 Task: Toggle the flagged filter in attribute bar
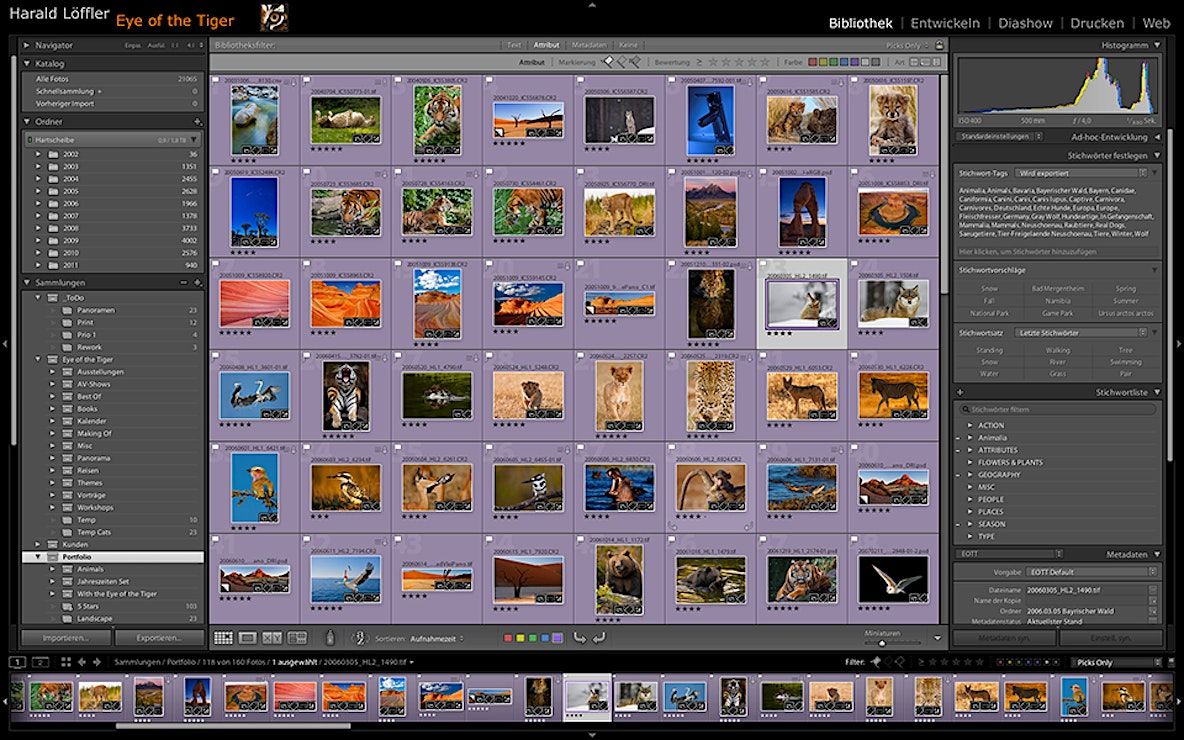coord(608,62)
